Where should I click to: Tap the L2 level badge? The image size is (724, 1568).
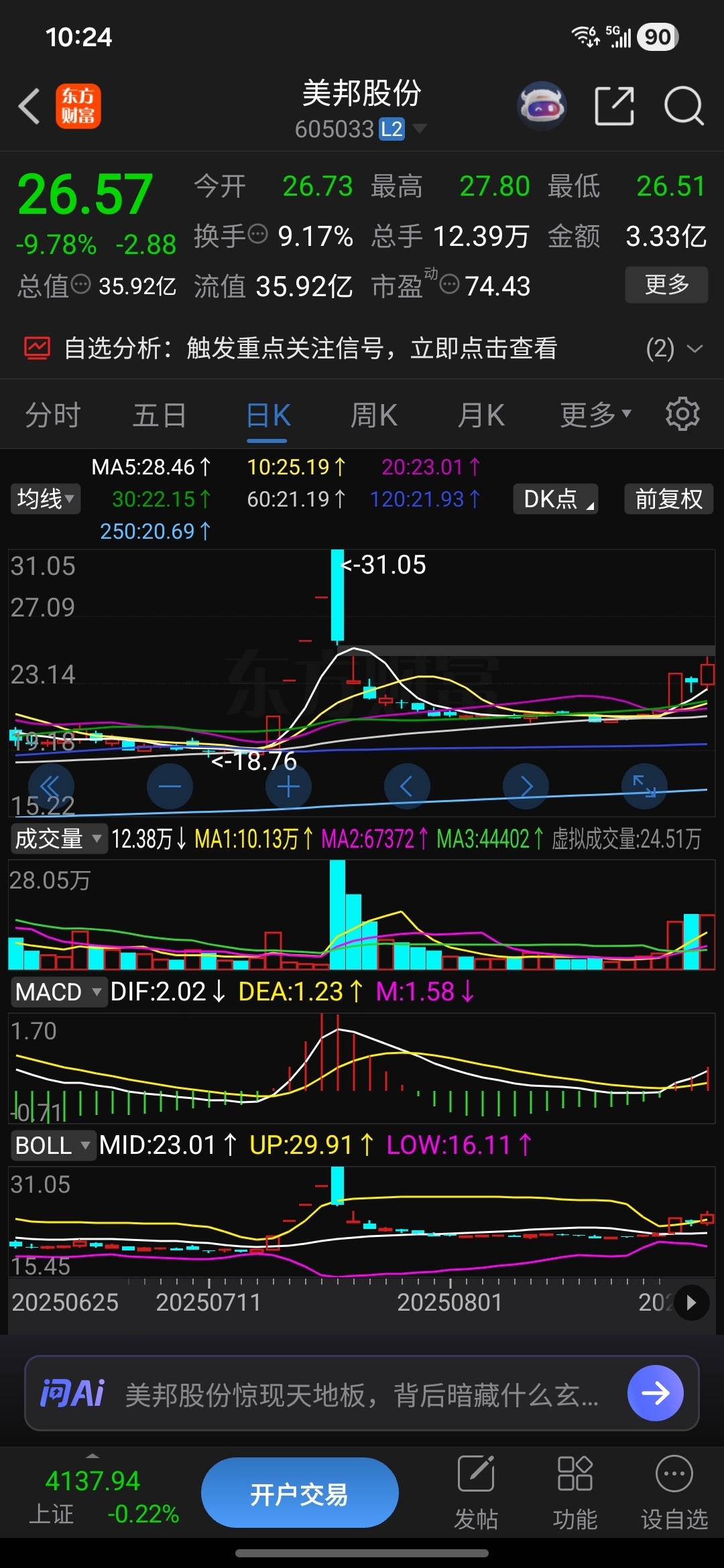pos(391,129)
